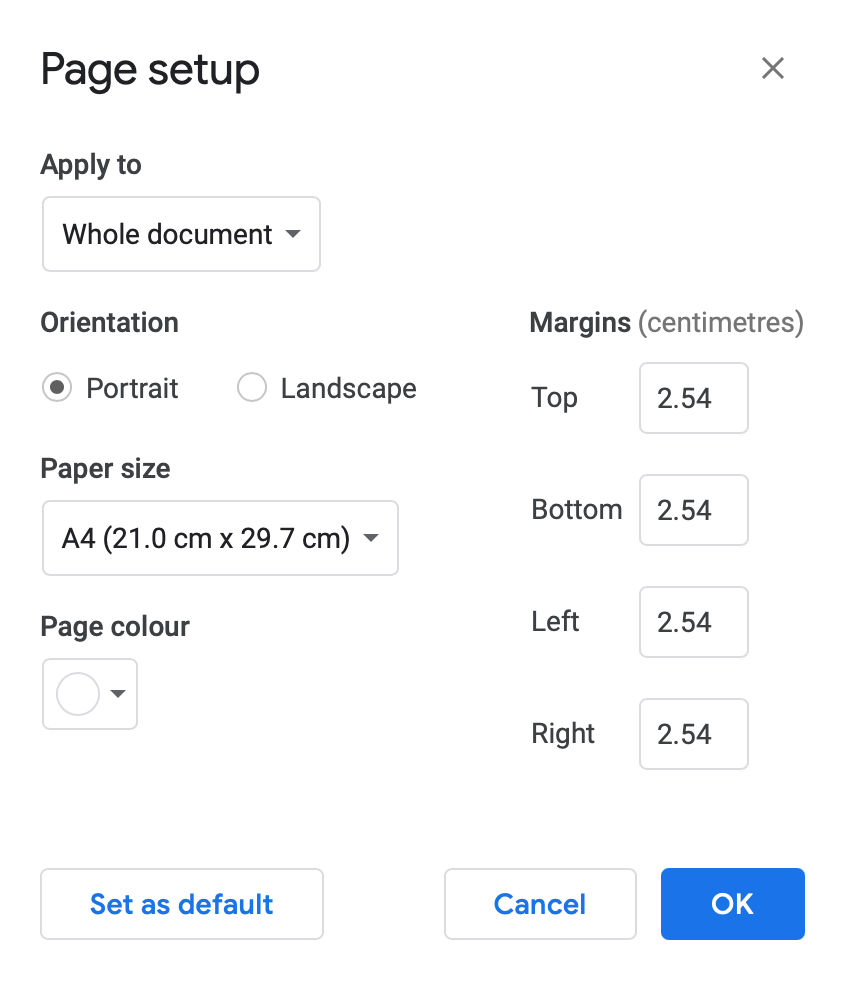Open the Paper size A4 dropdown
This screenshot has height=984, width=844.
(220, 539)
